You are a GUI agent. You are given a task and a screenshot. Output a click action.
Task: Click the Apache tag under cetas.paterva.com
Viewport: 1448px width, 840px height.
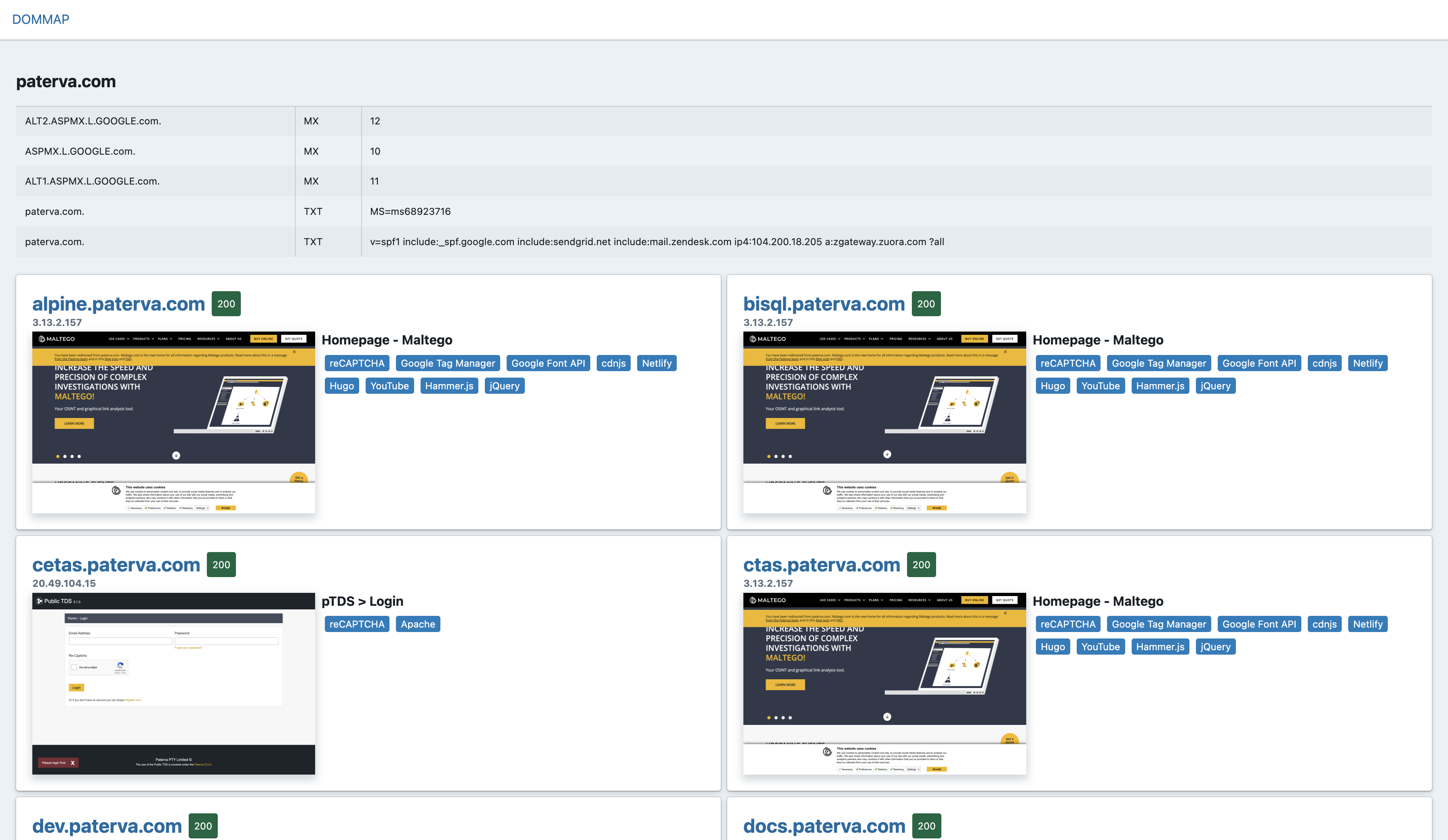click(418, 624)
